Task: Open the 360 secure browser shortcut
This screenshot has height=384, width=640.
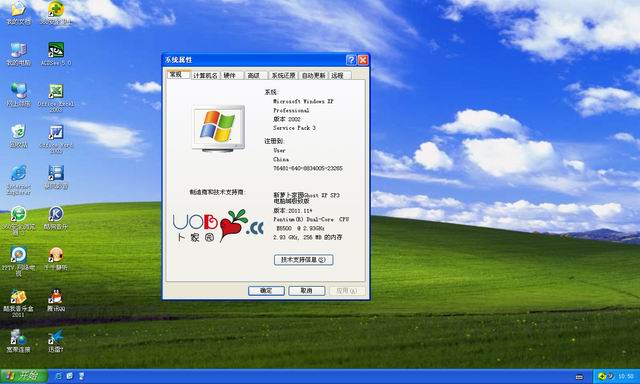Action: pyautogui.click(x=18, y=220)
